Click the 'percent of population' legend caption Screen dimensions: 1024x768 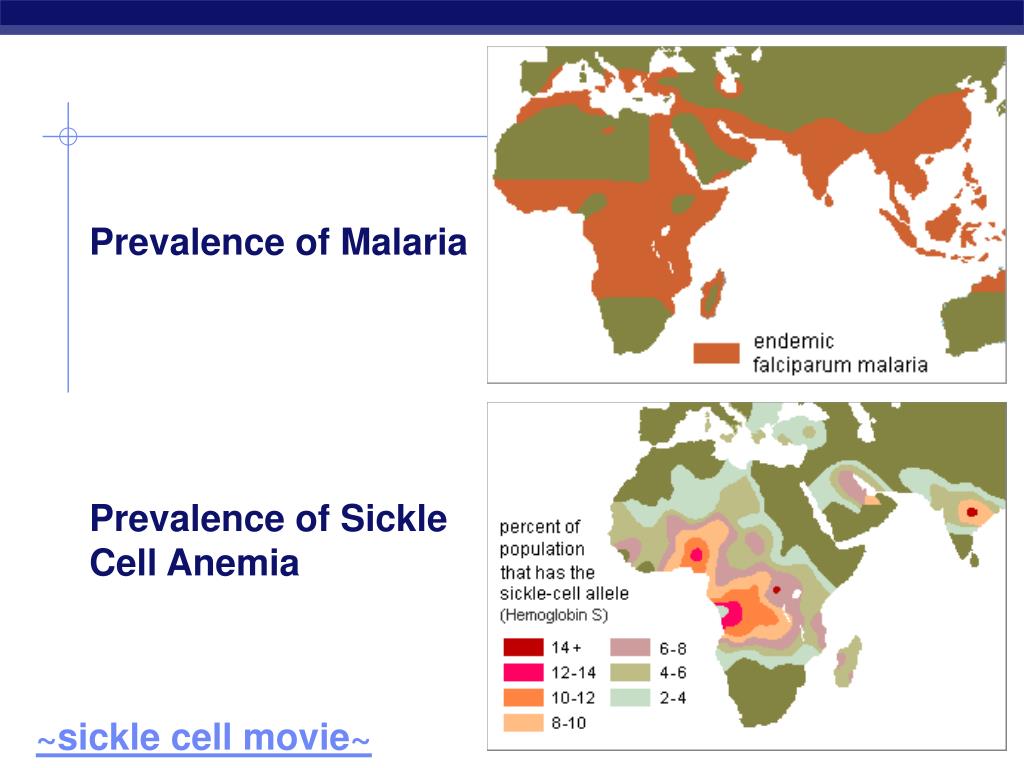[541, 537]
